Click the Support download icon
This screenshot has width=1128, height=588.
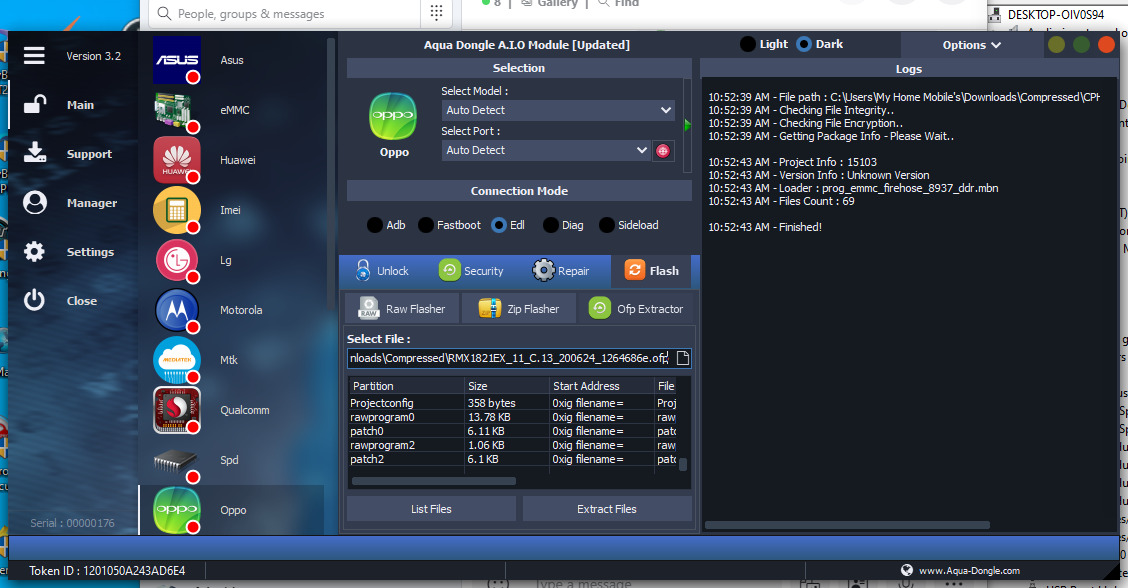point(35,153)
